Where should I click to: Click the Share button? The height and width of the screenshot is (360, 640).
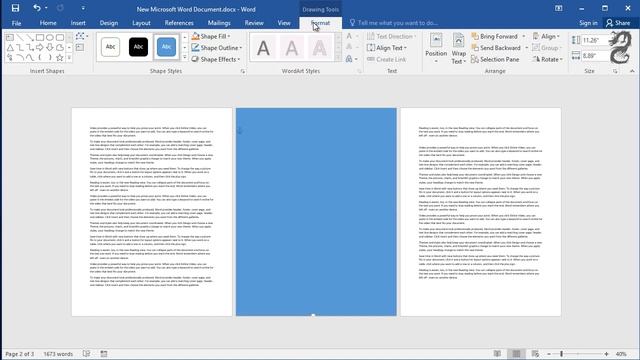coord(618,23)
